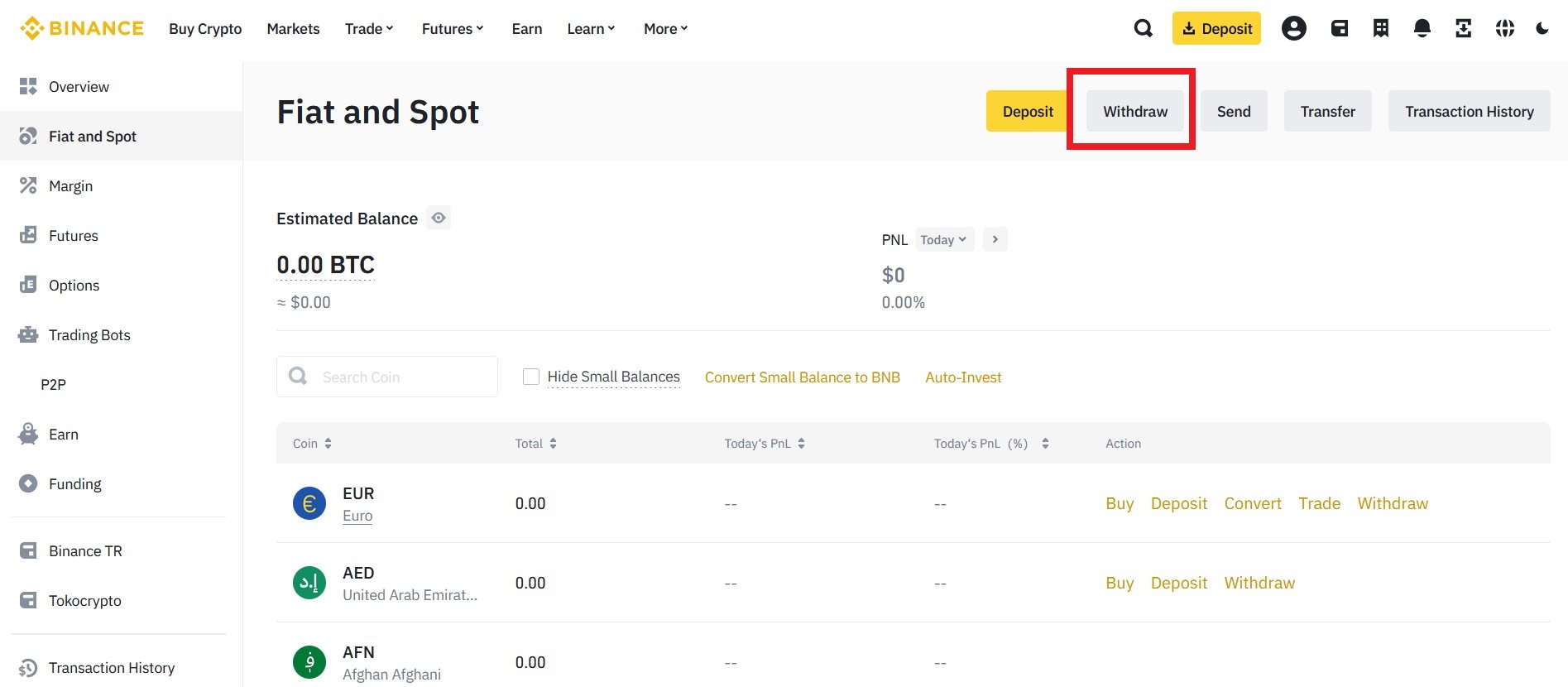This screenshot has height=687, width=1568.
Task: Click the Futures sidebar icon
Action: click(x=28, y=235)
